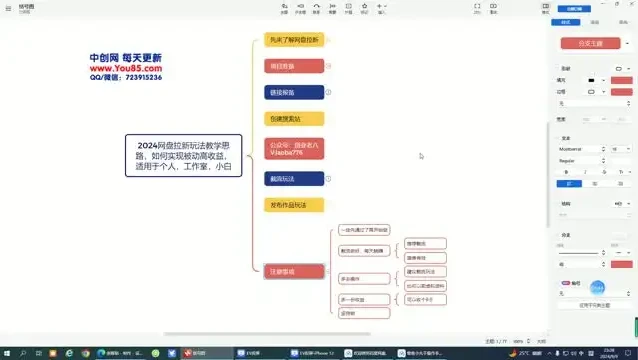Screen dimensions: 638x360
Task: Select center text alignment
Action: 594,184
